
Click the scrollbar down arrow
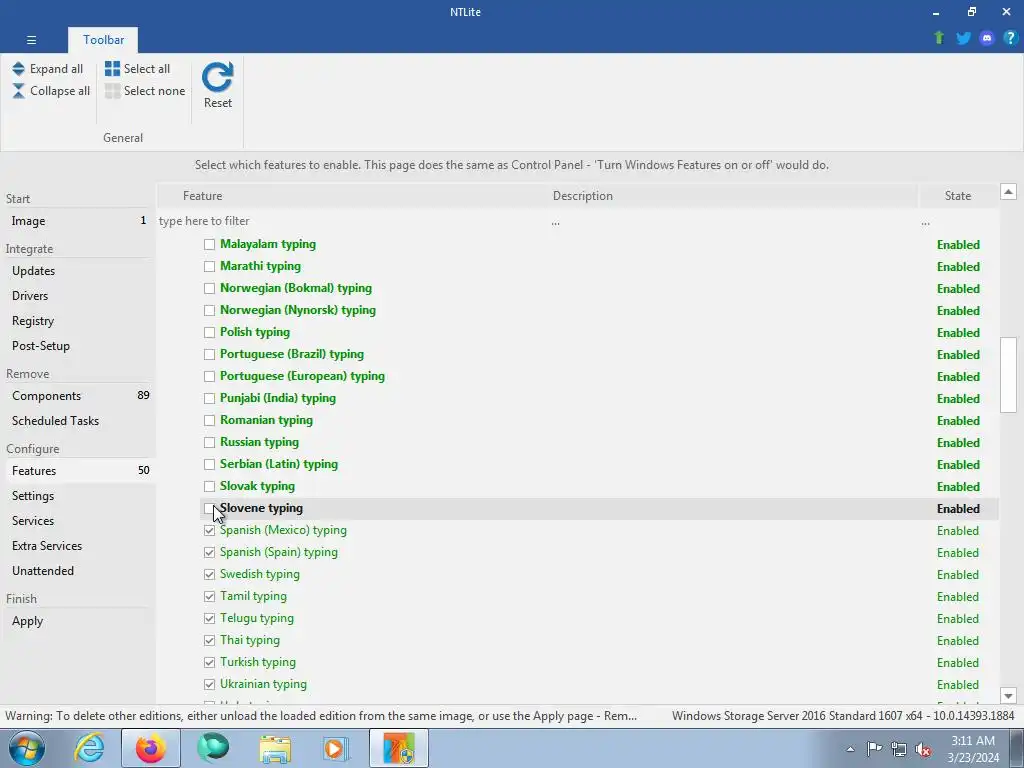tap(1008, 696)
